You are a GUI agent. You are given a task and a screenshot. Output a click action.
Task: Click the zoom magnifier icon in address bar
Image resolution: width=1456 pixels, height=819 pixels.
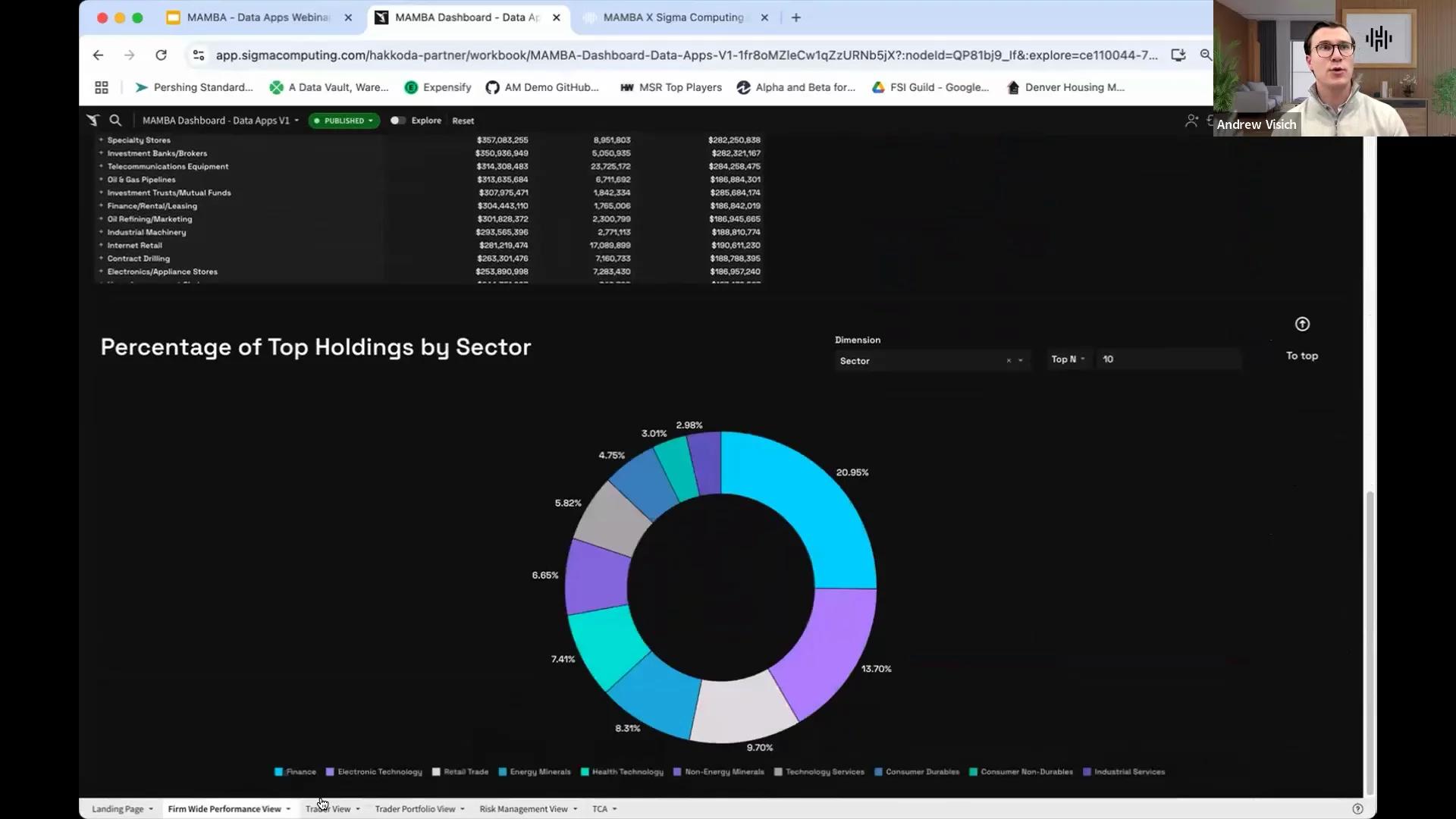1206,55
